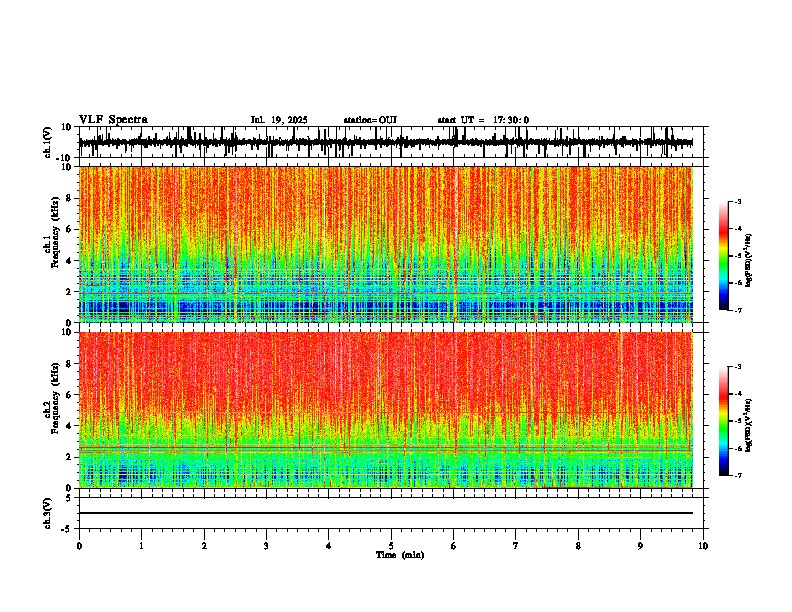The image size is (792, 612).
Task: Click the ch.1 spectrogram plot
Action: click(386, 244)
